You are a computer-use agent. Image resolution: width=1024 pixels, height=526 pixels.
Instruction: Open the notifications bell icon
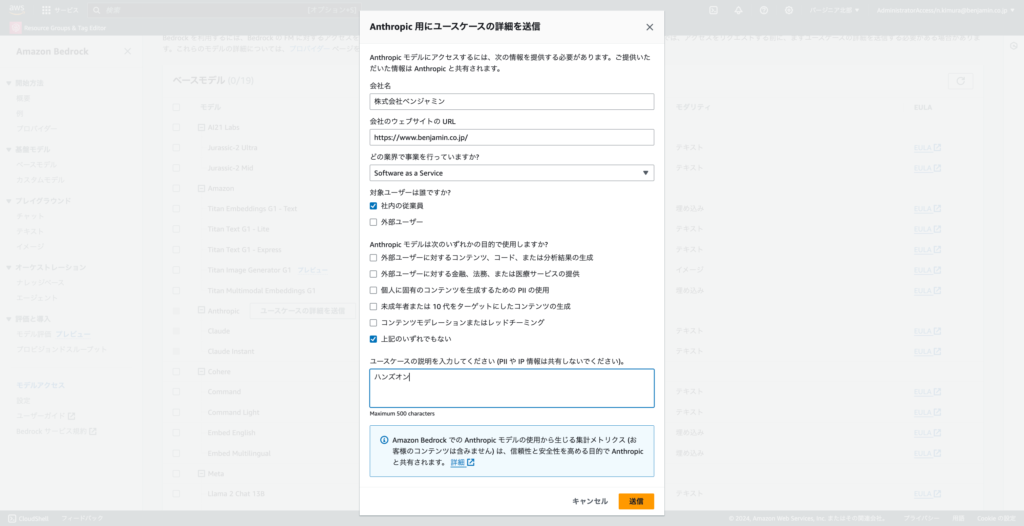pos(739,10)
